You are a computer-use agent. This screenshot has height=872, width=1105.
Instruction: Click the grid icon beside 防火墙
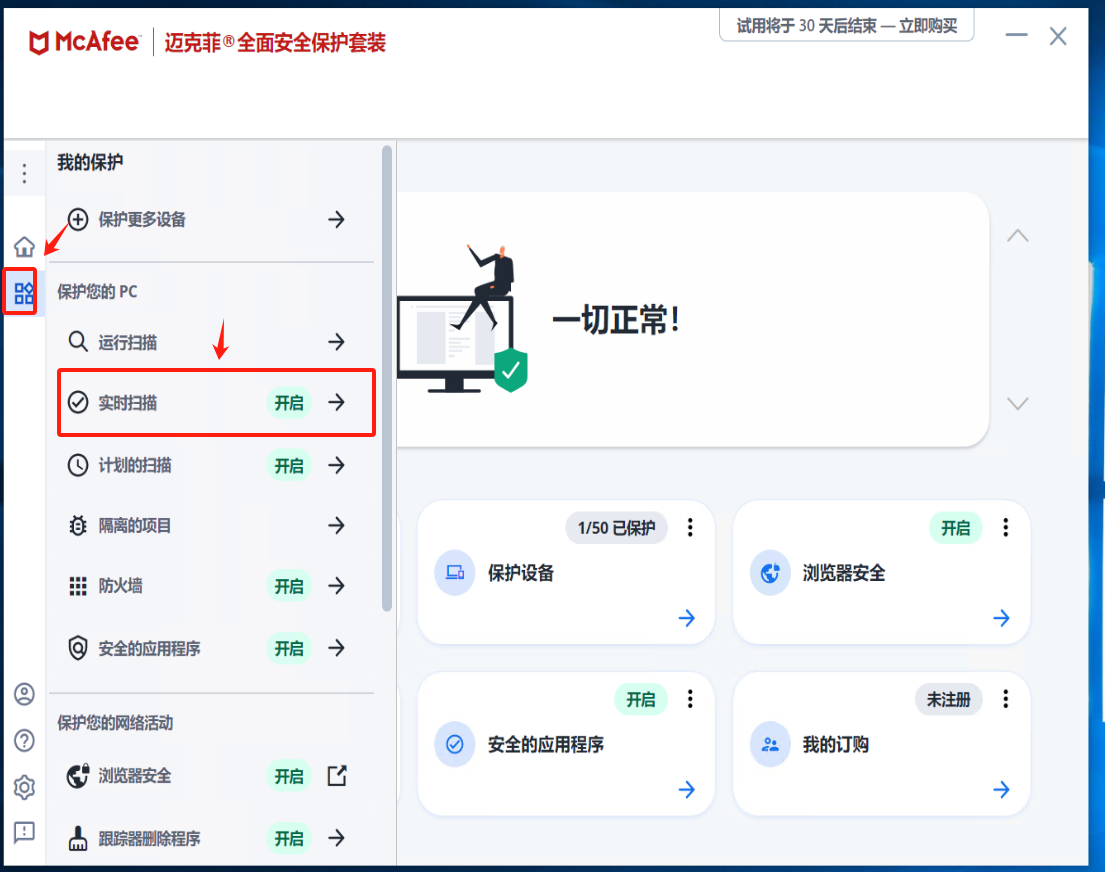click(x=78, y=586)
